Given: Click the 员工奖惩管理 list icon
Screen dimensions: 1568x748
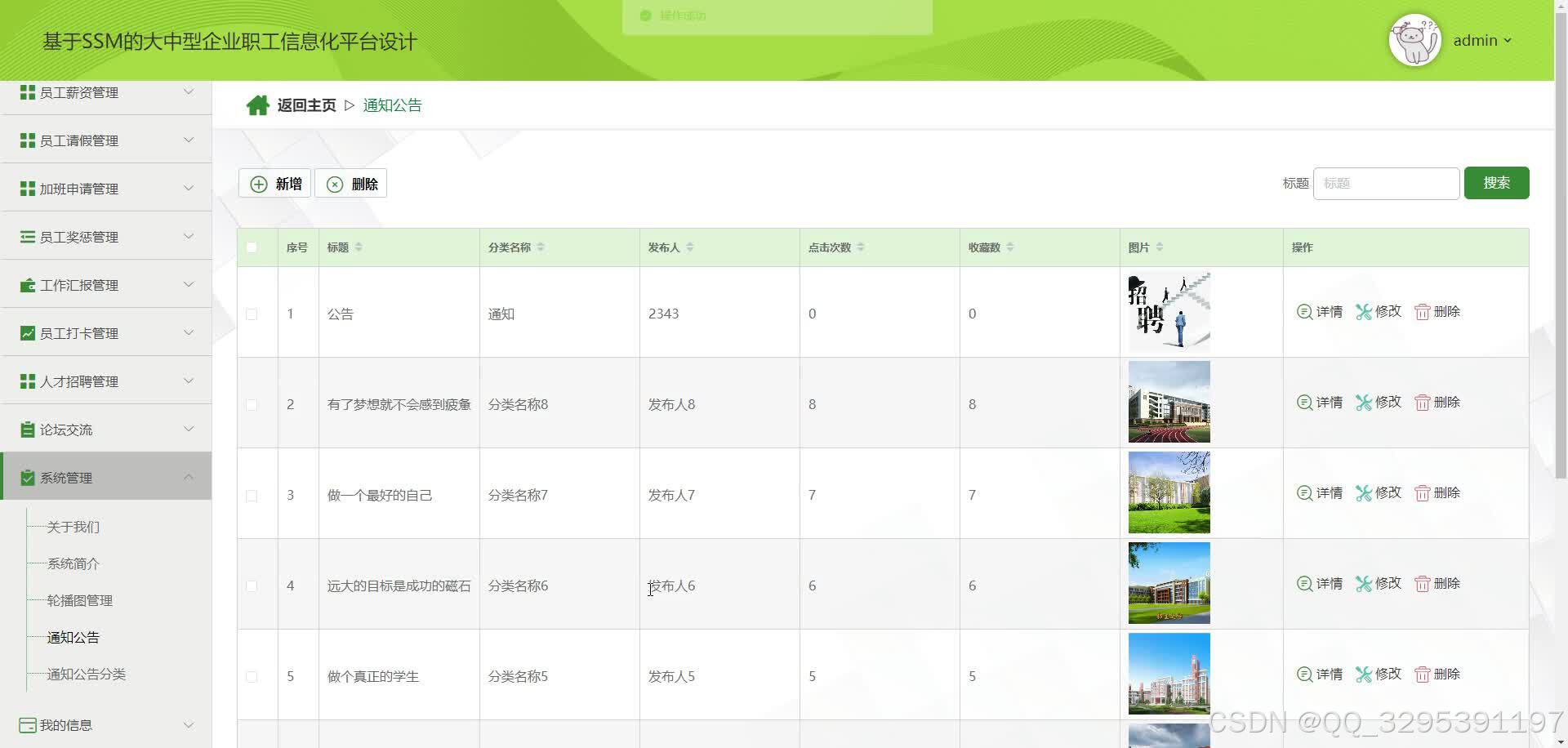Looking at the screenshot, I should pos(28,237).
